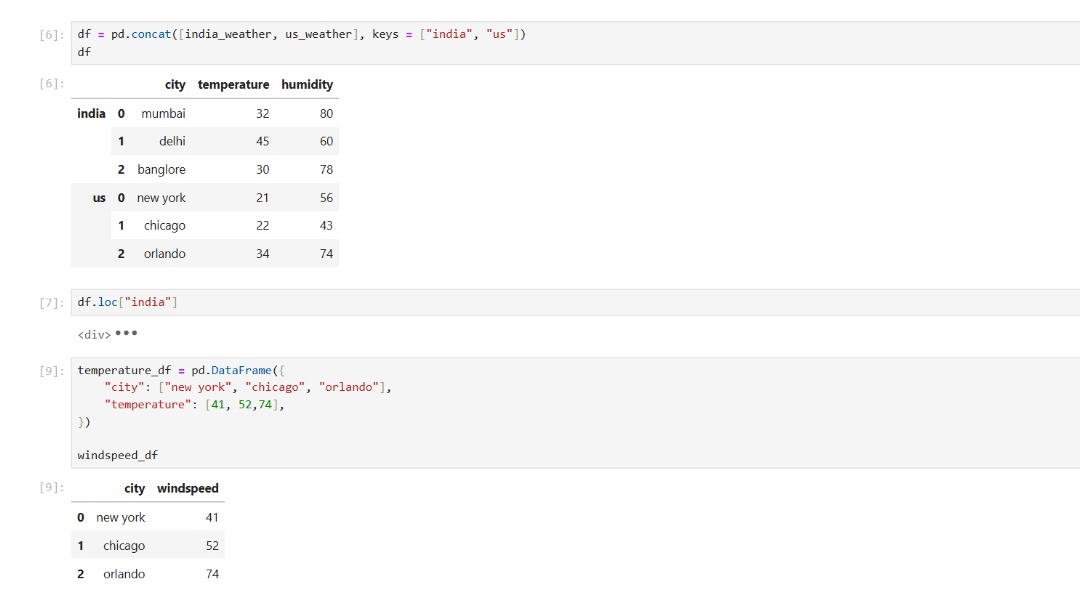This screenshot has width=1080, height=605.
Task: Select the 'temperature' column header in df table
Action: pos(233,85)
